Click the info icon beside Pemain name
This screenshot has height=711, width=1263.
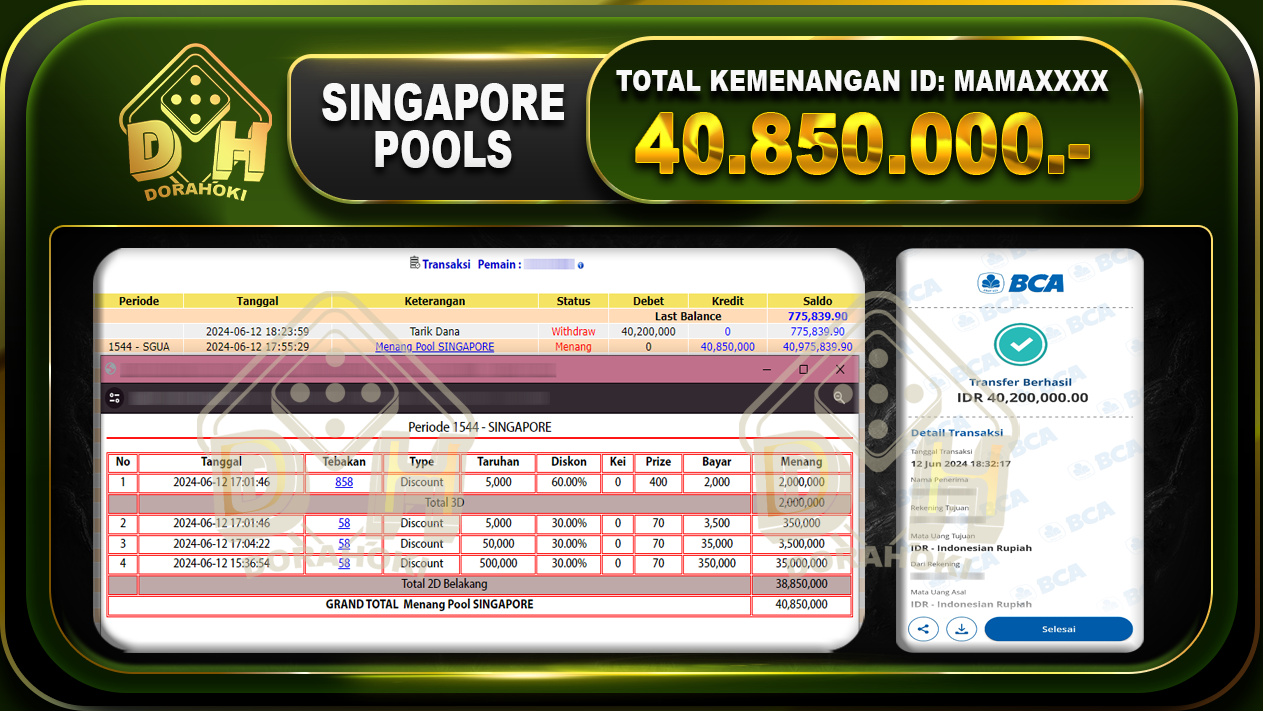click(581, 263)
